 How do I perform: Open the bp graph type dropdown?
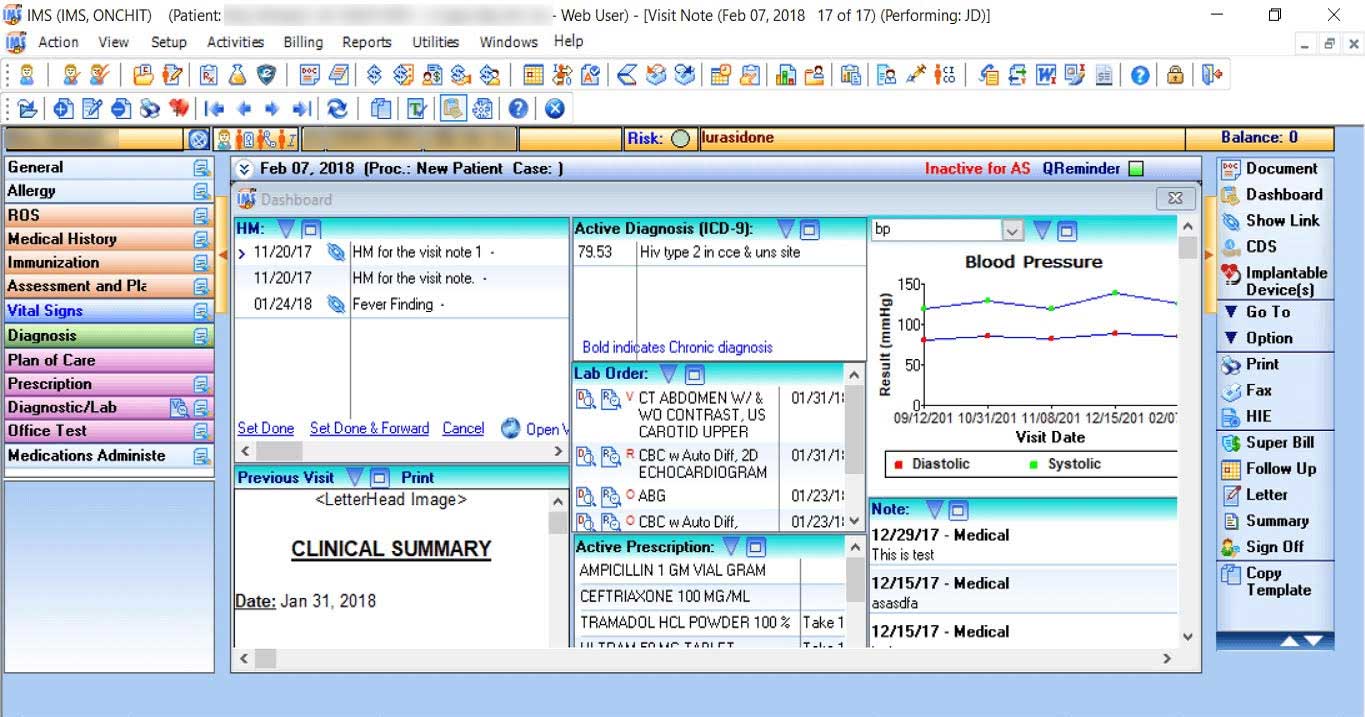pyautogui.click(x=1012, y=231)
